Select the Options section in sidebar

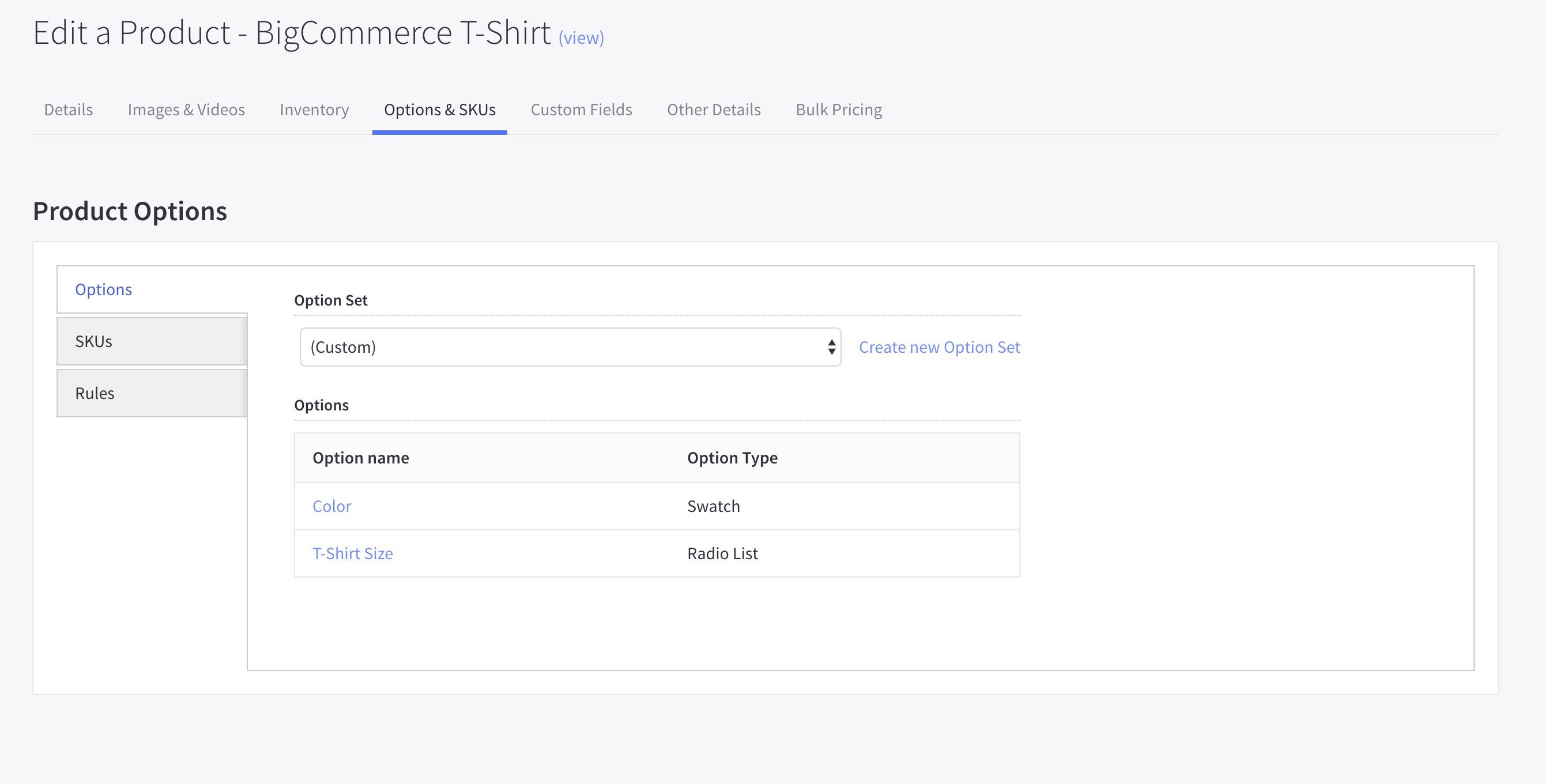(103, 289)
